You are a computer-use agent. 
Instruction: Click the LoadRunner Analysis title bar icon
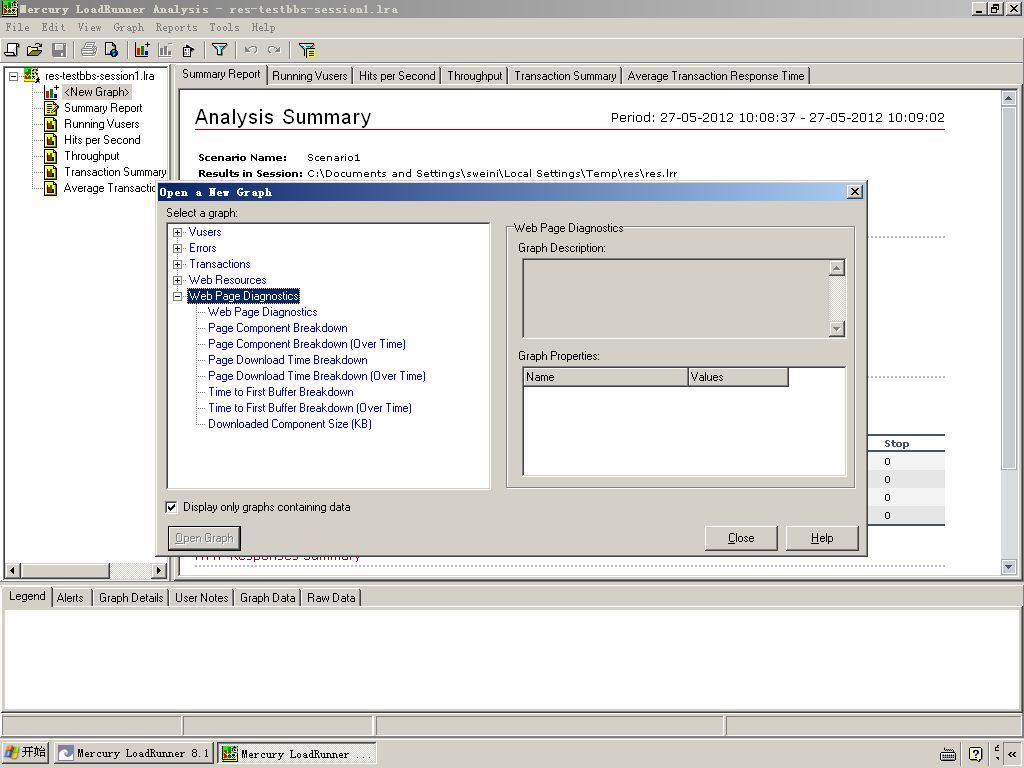[x=9, y=8]
